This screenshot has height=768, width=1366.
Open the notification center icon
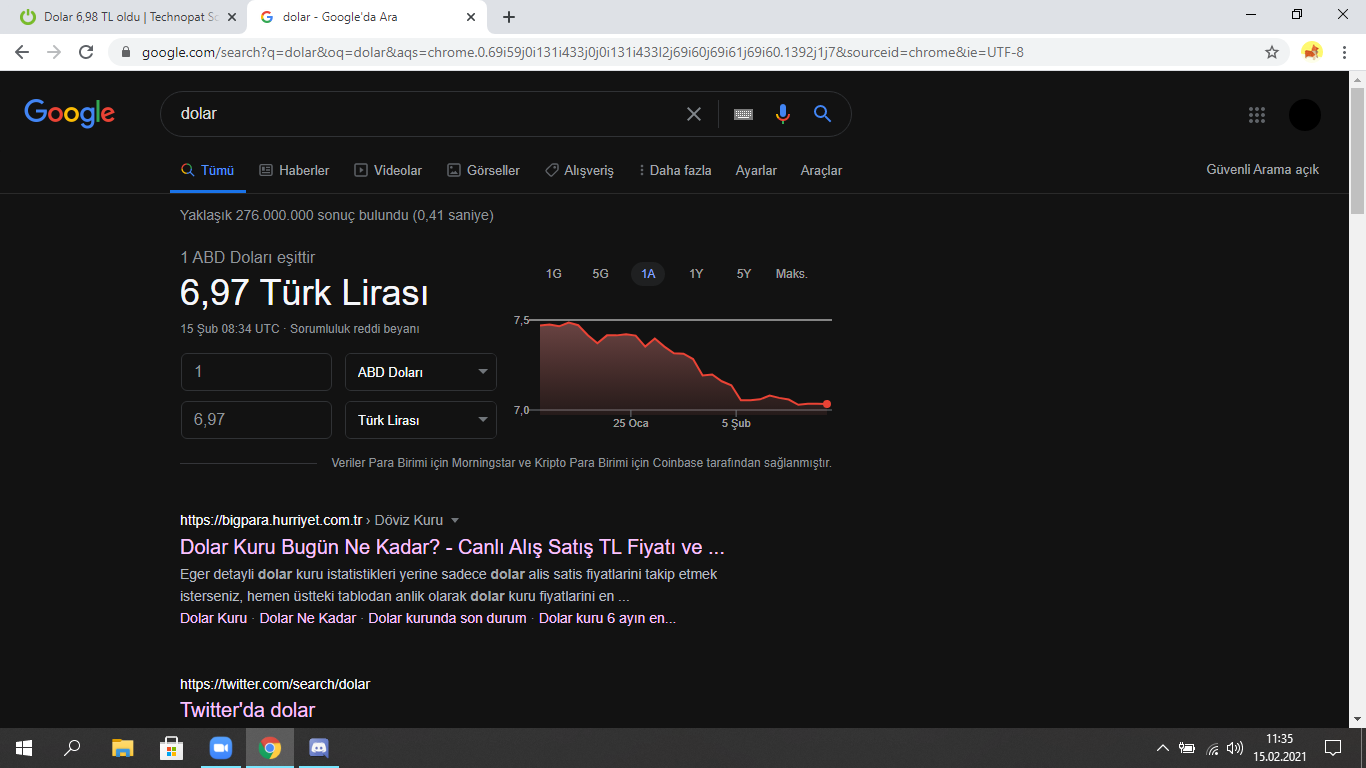1333,748
